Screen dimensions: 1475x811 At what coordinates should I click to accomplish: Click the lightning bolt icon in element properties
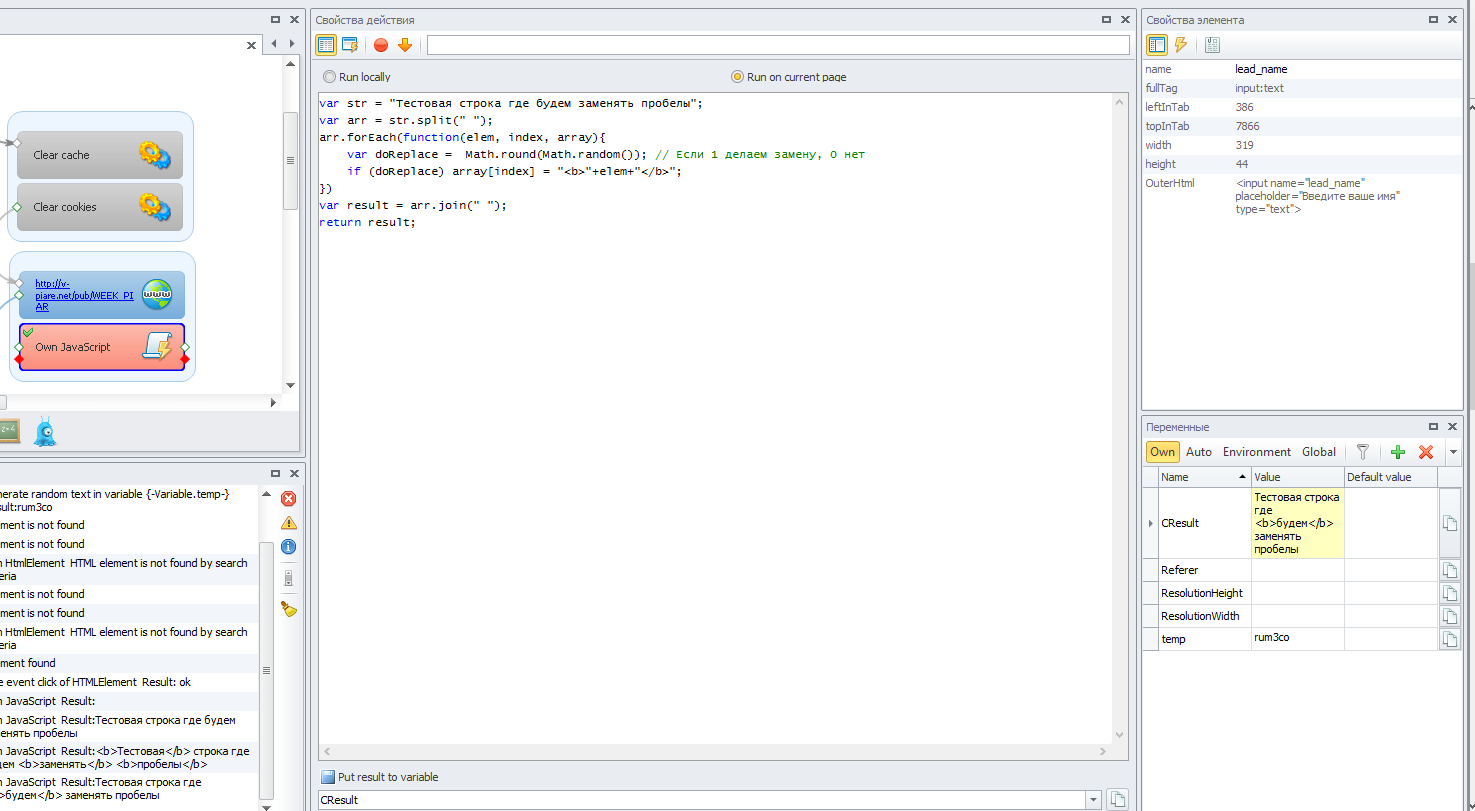coord(1180,44)
